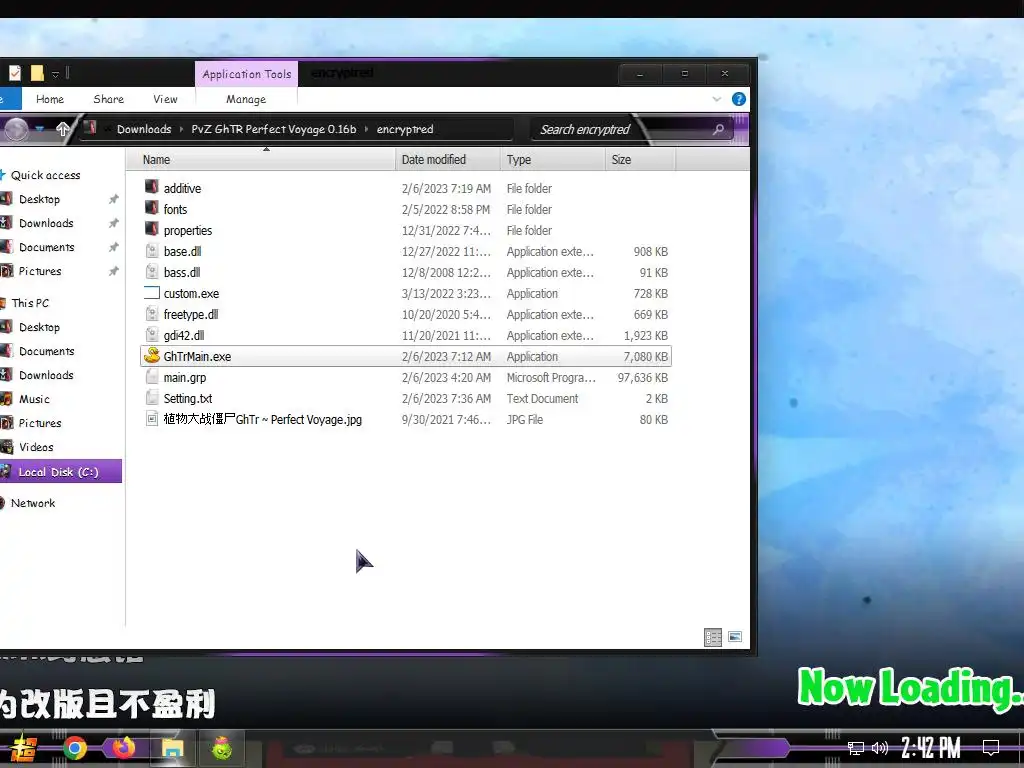1024x768 pixels.
Task: Open the back/recent locations dropdown arrow
Action: click(40, 129)
